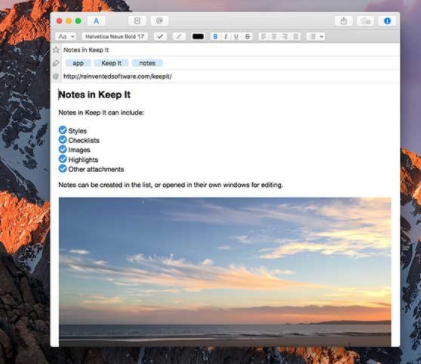This screenshot has height=364, width=421.
Task: Align text left
Action: click(264, 37)
